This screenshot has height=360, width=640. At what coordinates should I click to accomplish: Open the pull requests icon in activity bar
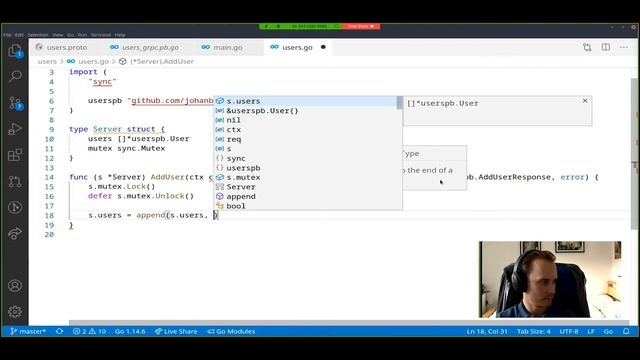(x=15, y=181)
